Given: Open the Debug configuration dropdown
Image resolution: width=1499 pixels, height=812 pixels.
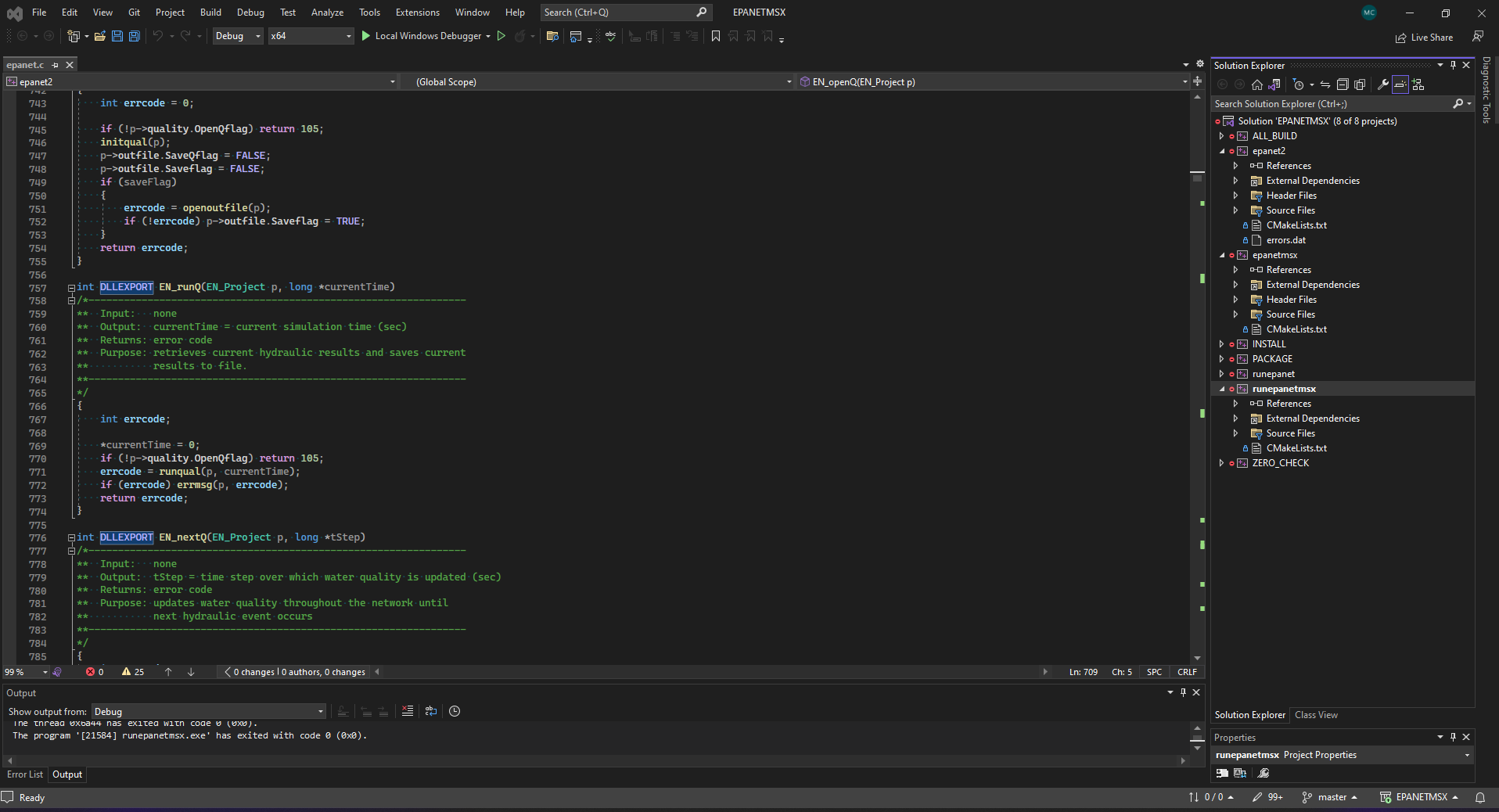Looking at the screenshot, I should pyautogui.click(x=238, y=36).
